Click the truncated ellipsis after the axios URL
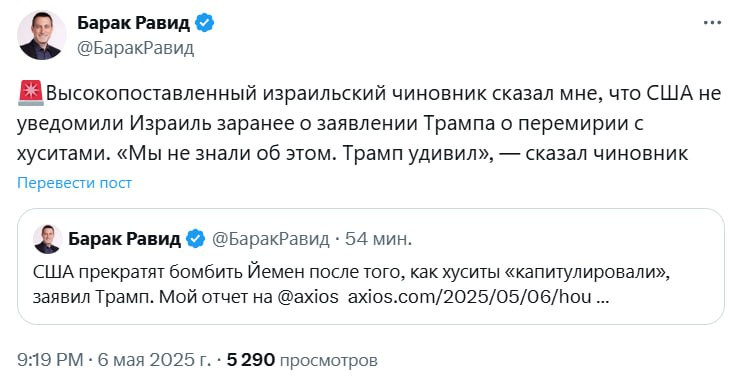 pos(602,299)
